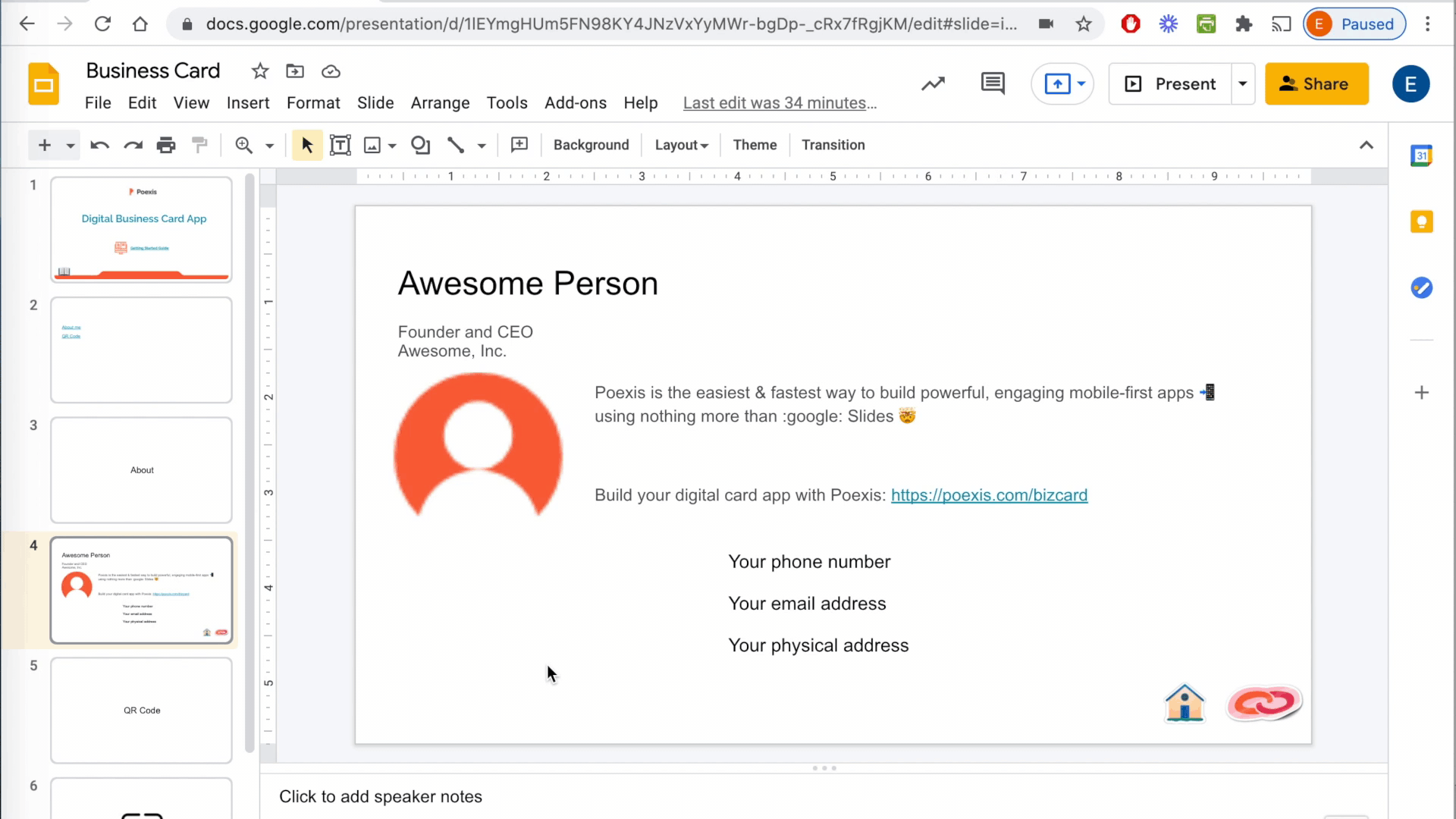Click the Redo arrow
Viewport: 1456px width, 819px height.
click(133, 145)
